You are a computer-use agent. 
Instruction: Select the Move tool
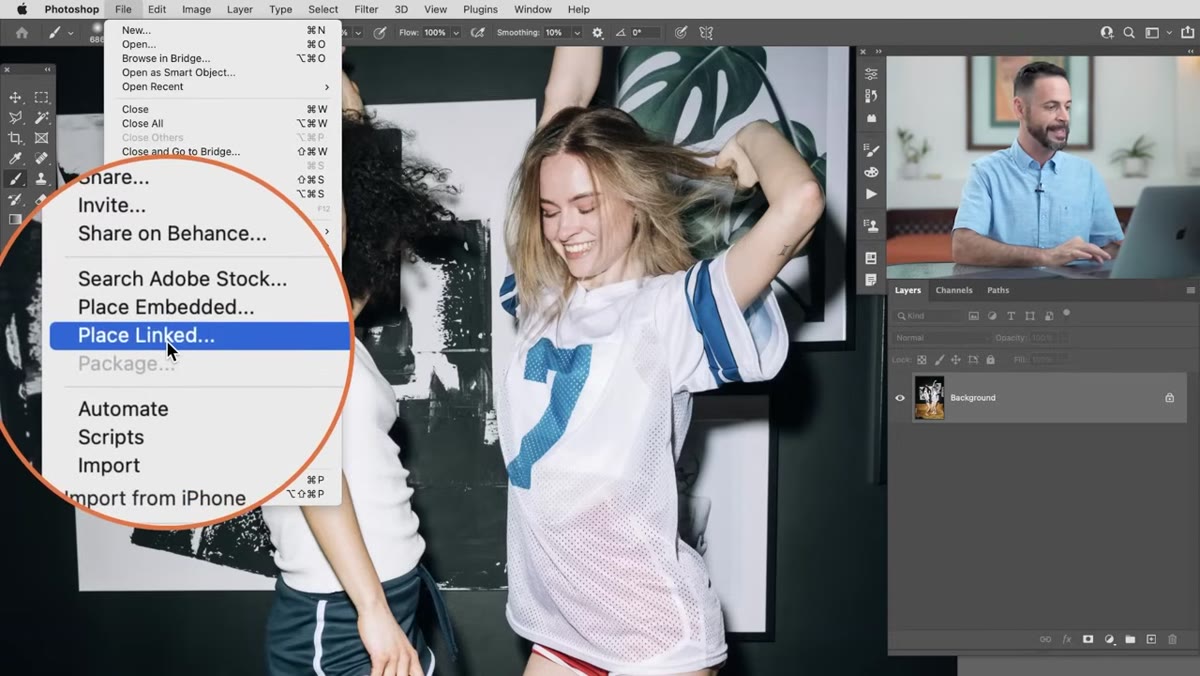tap(15, 98)
